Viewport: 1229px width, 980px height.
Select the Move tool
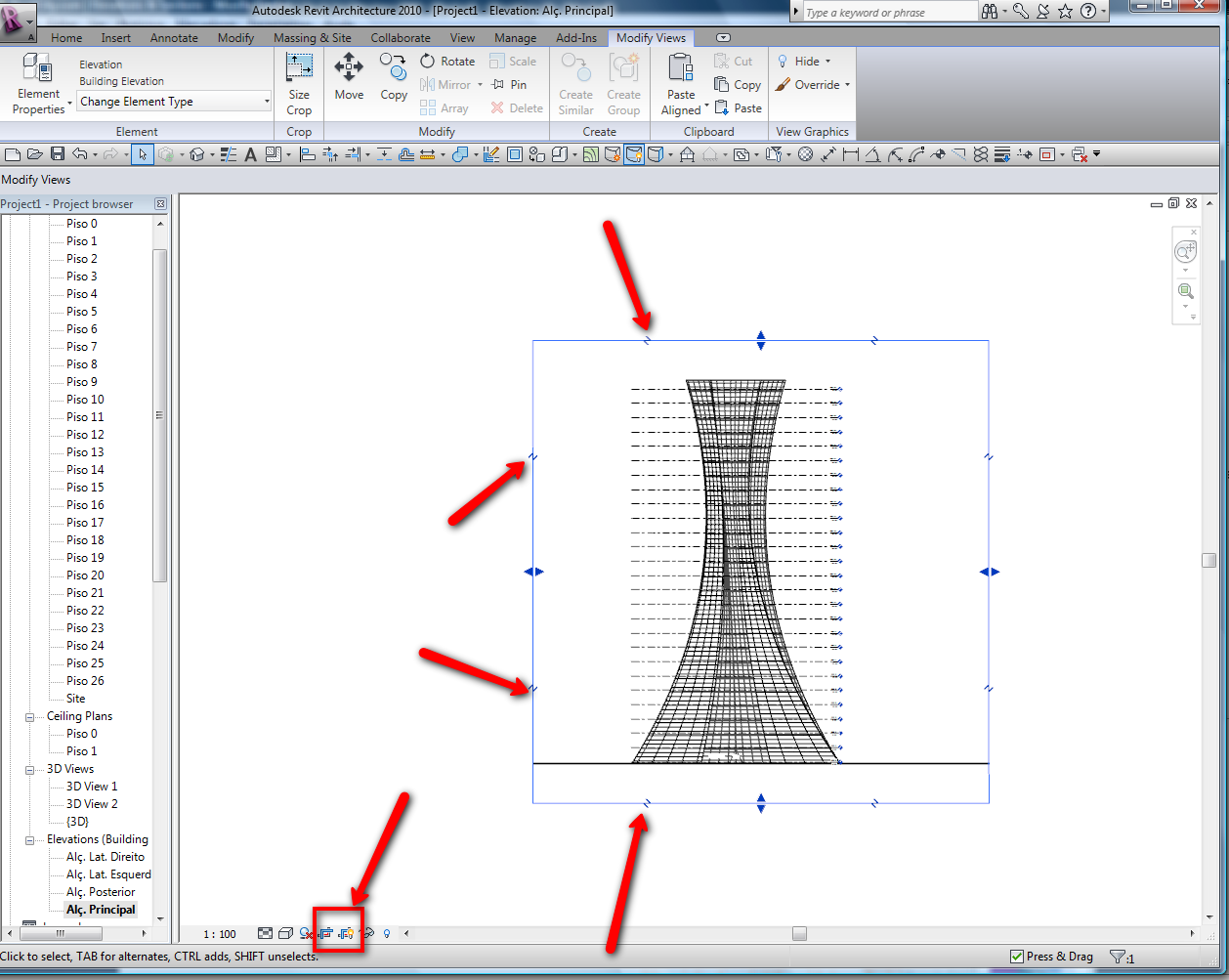(x=349, y=77)
